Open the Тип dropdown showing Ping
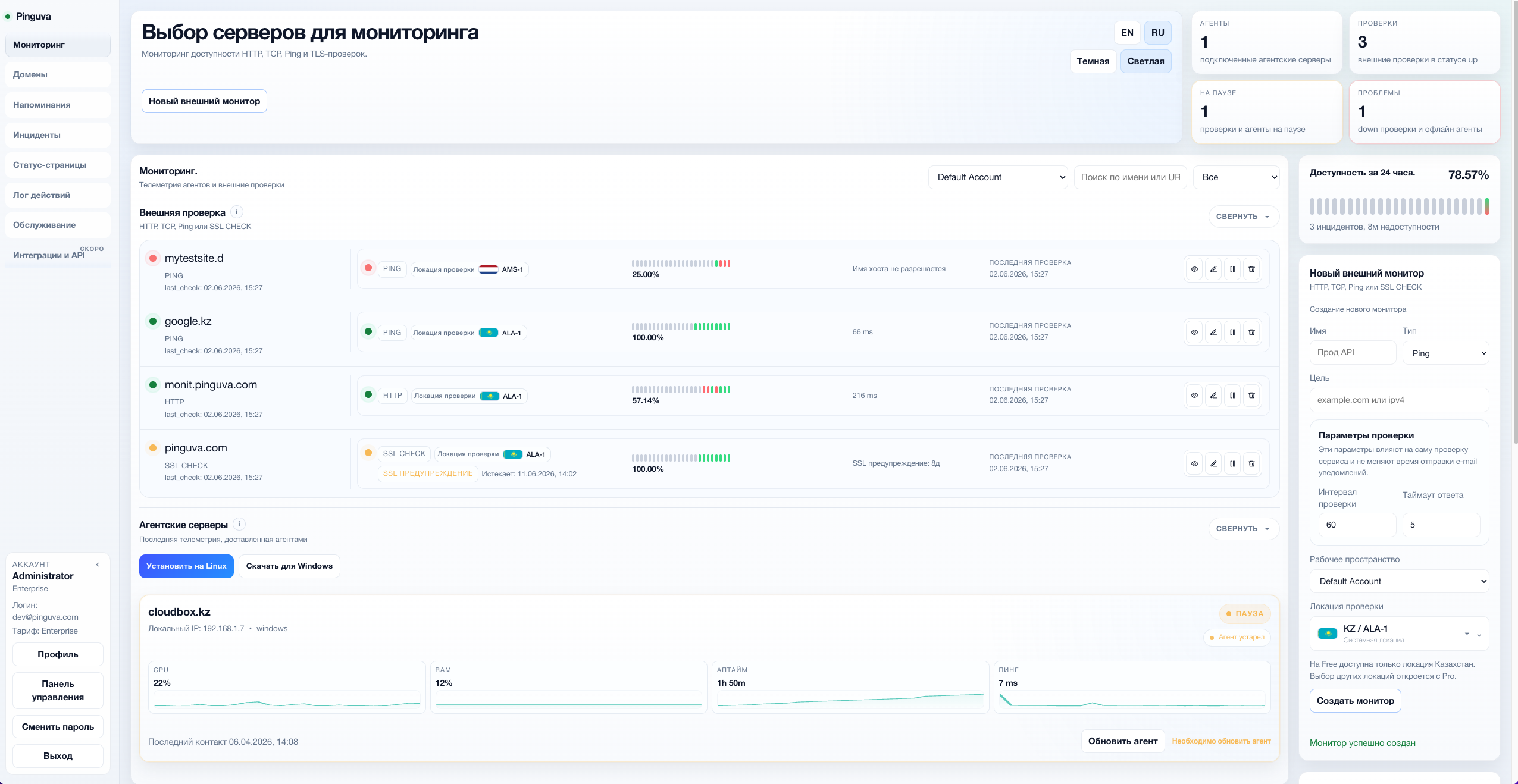 point(1446,353)
